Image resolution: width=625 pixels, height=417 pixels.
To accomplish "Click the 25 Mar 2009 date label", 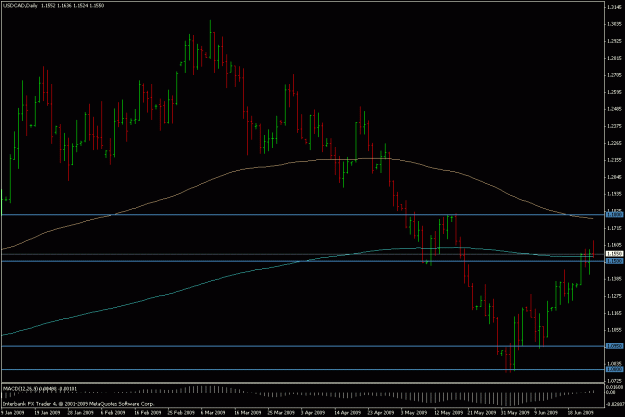I will pos(282,413).
